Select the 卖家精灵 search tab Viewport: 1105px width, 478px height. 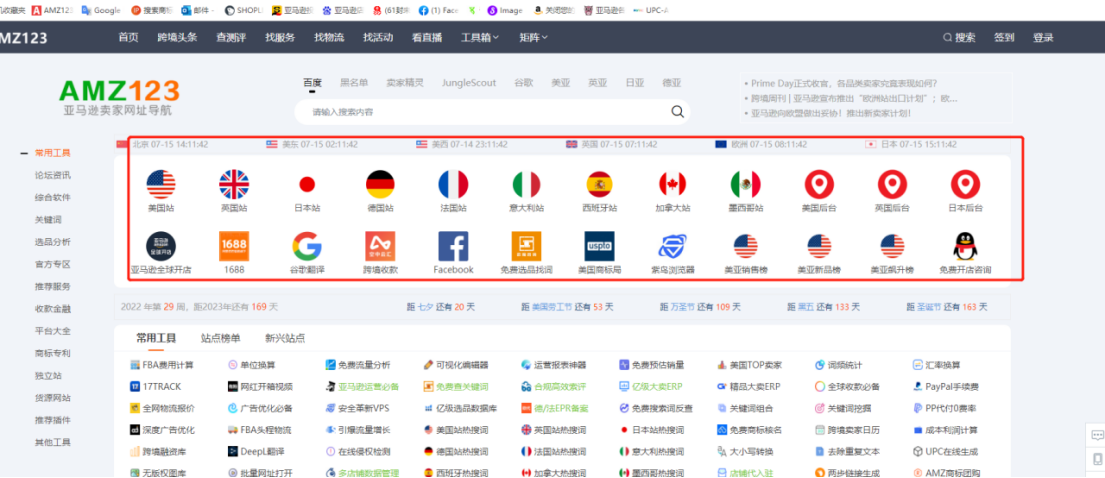405,82
